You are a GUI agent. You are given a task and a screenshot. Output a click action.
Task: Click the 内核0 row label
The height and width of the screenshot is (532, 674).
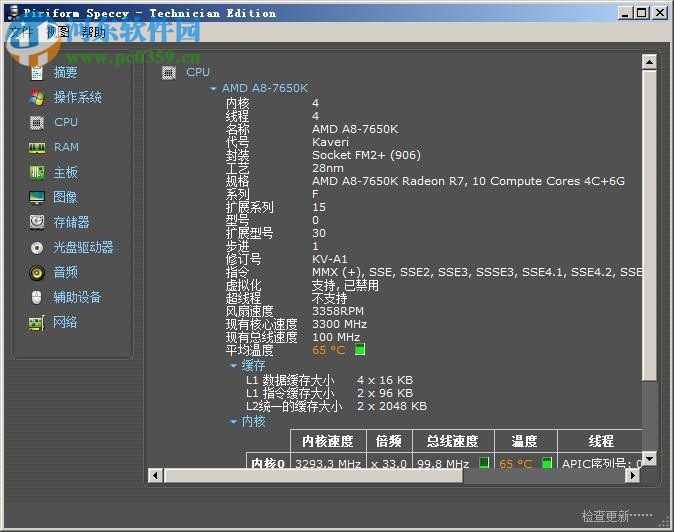tap(268, 463)
